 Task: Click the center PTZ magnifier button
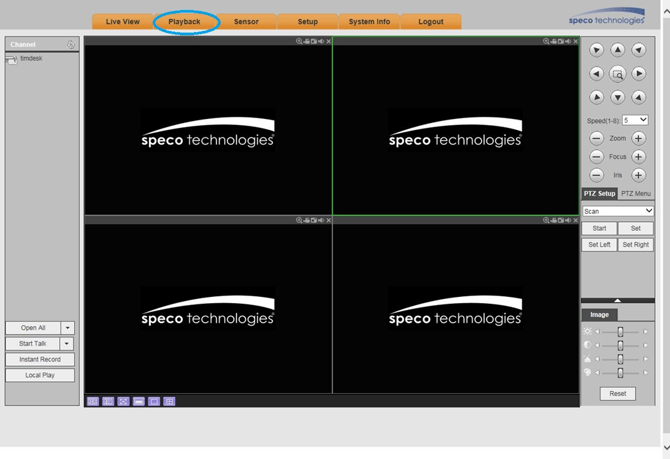617,74
